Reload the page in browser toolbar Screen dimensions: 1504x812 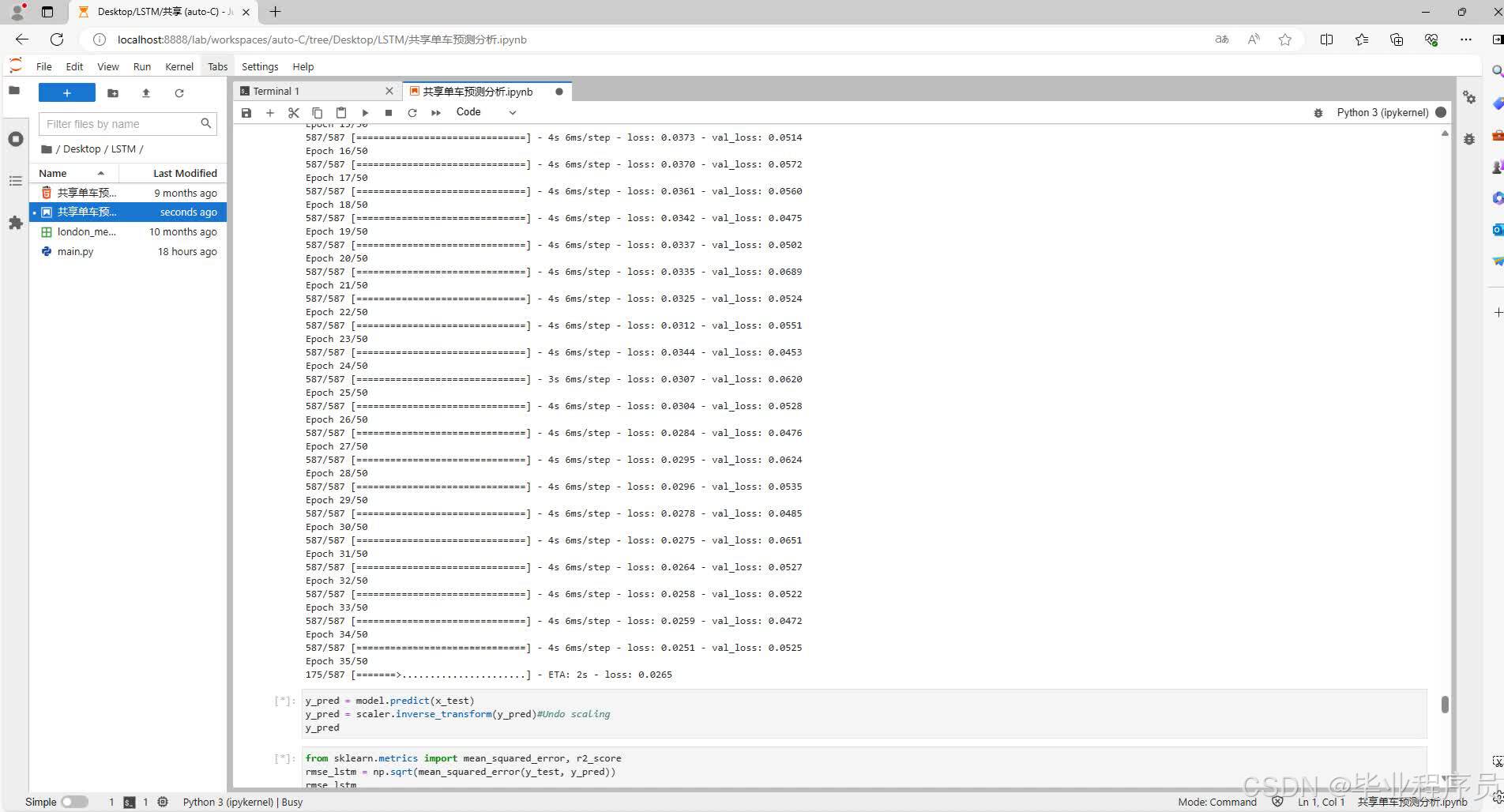[x=57, y=39]
